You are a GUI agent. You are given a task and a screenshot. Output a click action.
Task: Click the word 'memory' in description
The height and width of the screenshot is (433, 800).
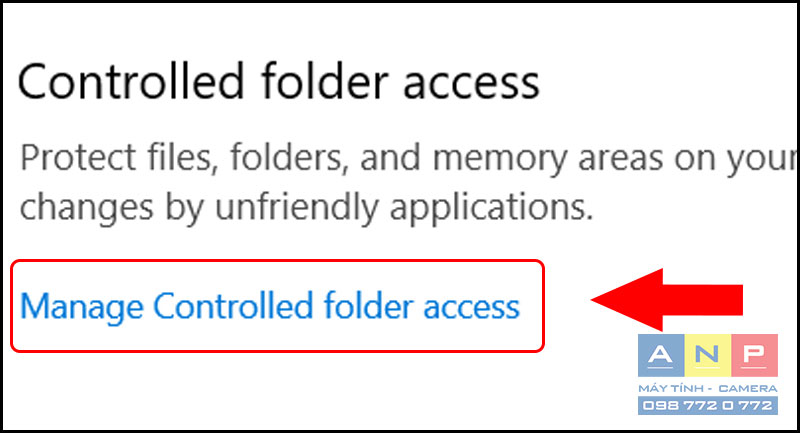500,159
